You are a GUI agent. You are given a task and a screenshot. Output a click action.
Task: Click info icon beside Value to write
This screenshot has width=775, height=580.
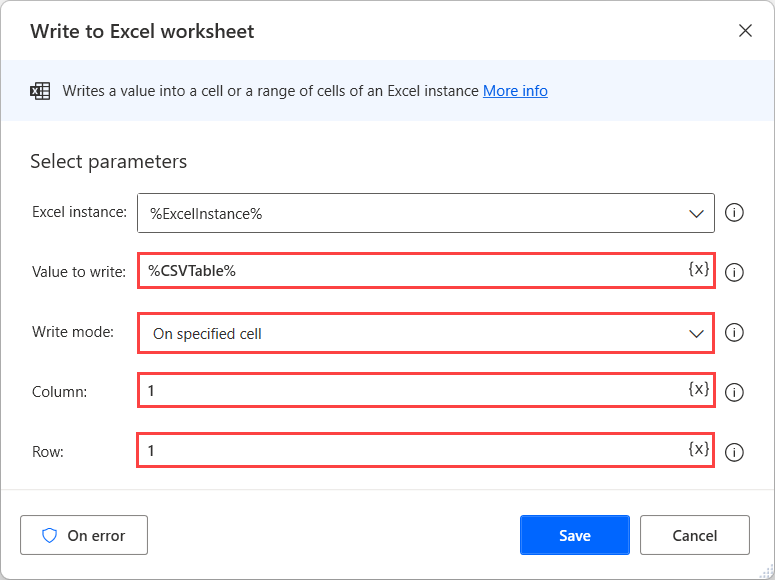[734, 272]
